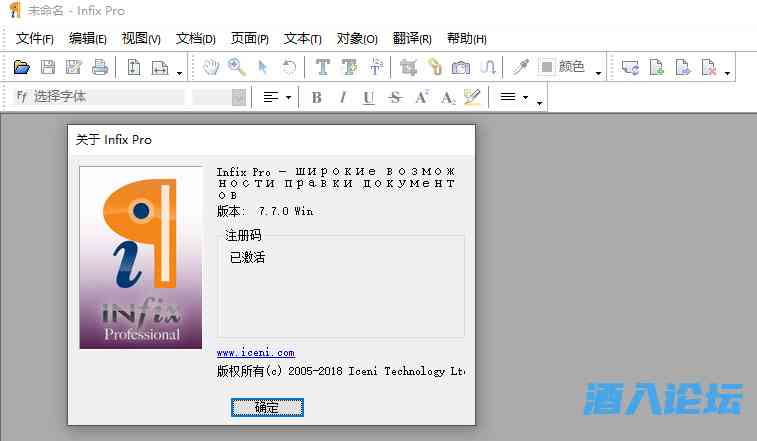This screenshot has width=757, height=441.
Task: Select the Hand pan tool
Action: (x=211, y=67)
